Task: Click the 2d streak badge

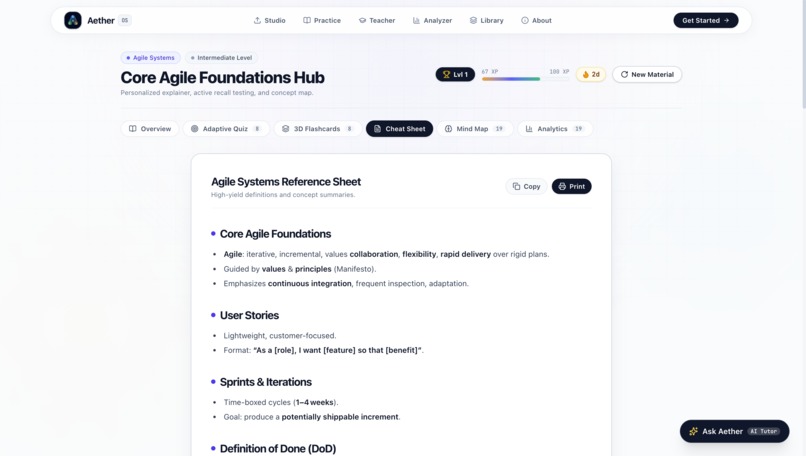Action: point(591,75)
